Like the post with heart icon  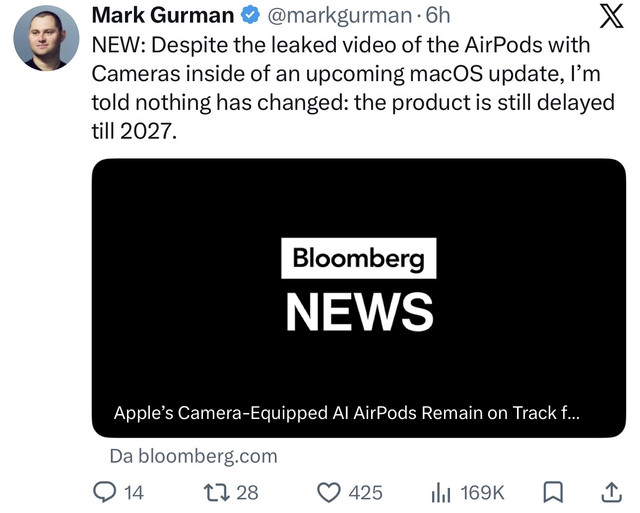pos(329,492)
